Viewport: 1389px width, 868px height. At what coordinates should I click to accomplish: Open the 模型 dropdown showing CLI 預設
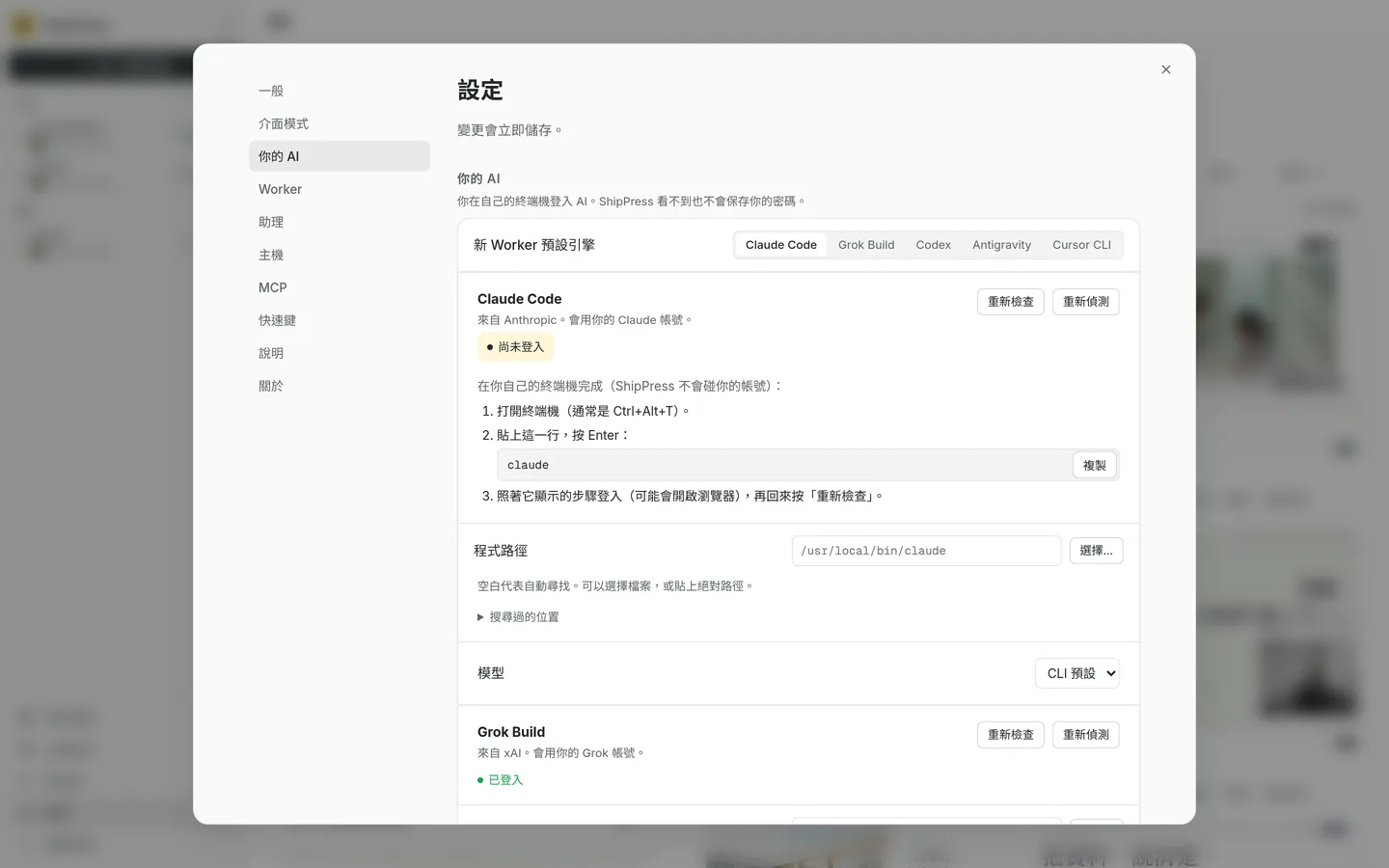click(1077, 673)
